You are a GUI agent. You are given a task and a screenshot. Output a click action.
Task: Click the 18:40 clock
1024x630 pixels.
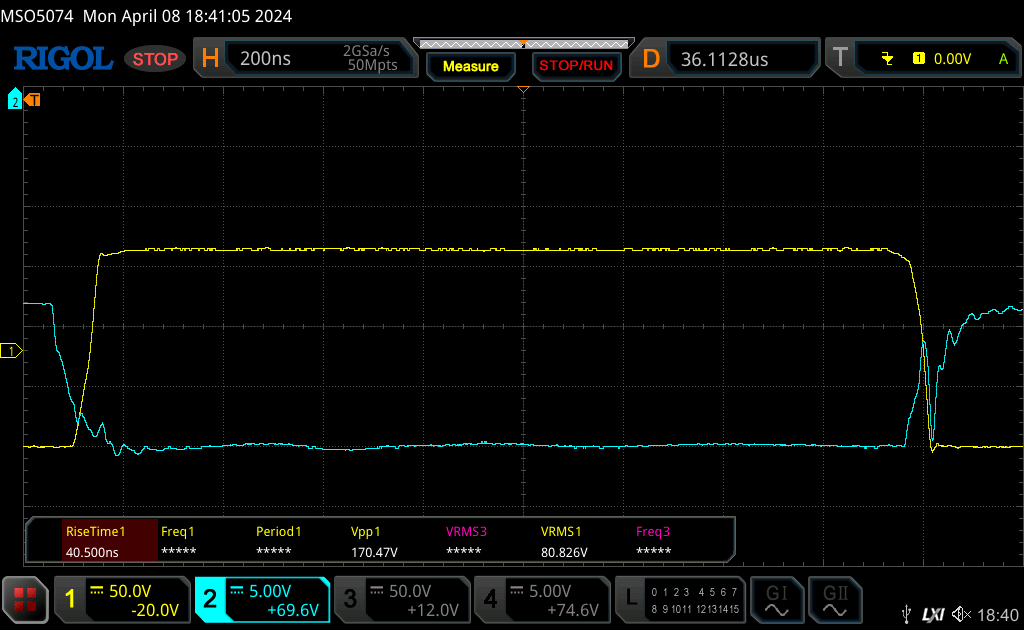tap(998, 615)
